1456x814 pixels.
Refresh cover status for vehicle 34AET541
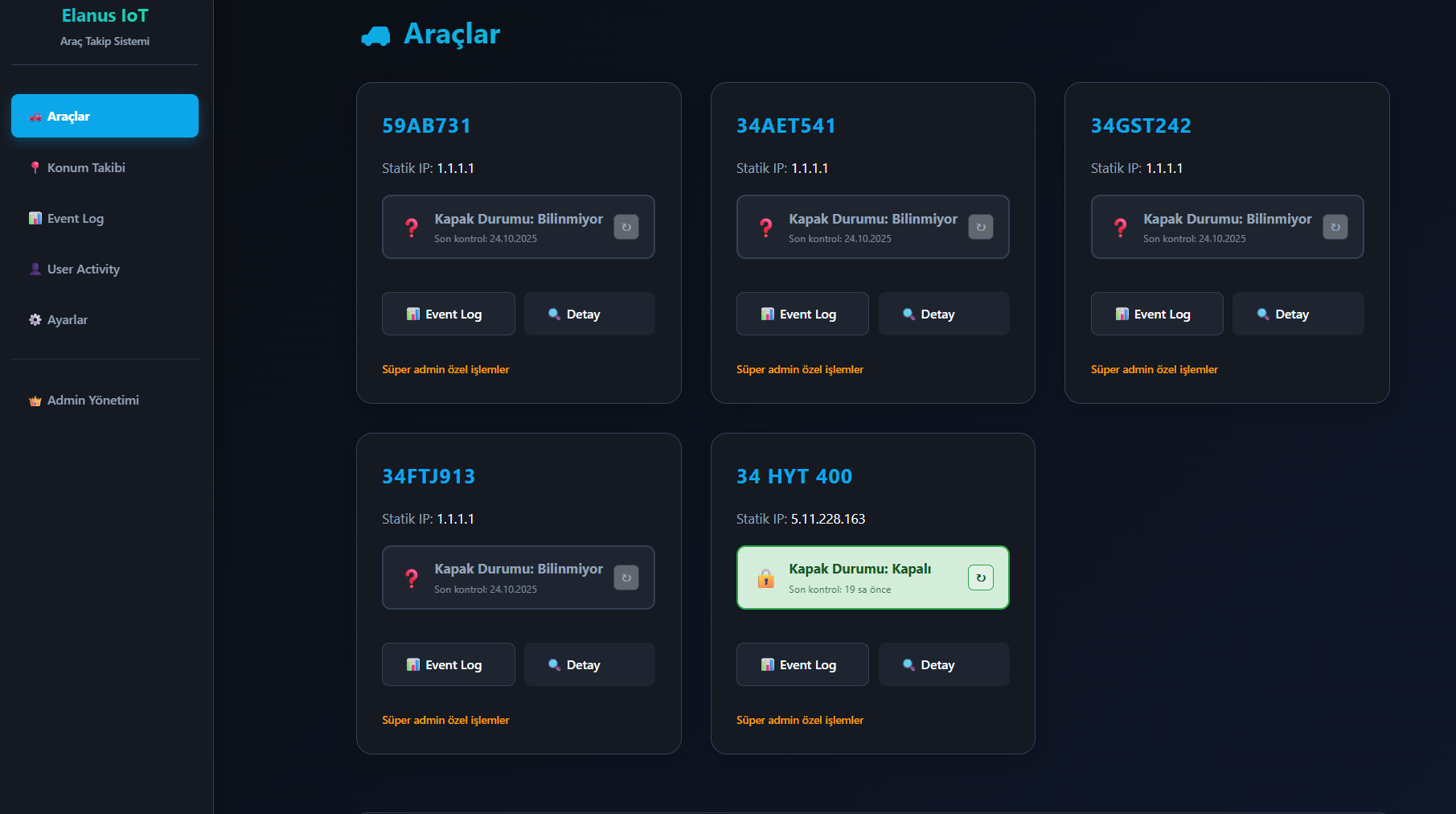tap(980, 227)
